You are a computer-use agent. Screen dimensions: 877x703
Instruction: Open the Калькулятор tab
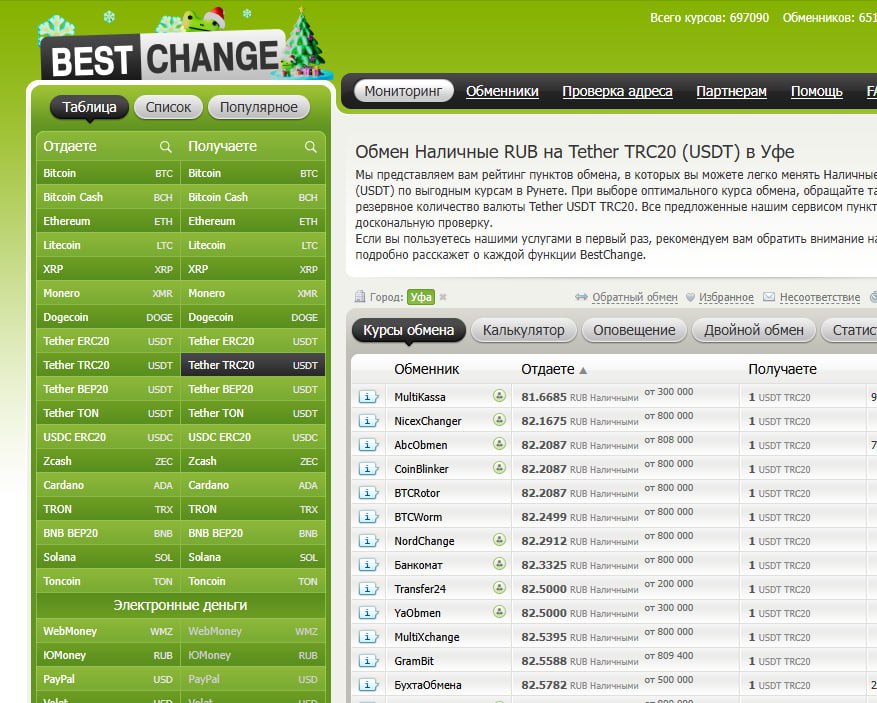pos(523,330)
